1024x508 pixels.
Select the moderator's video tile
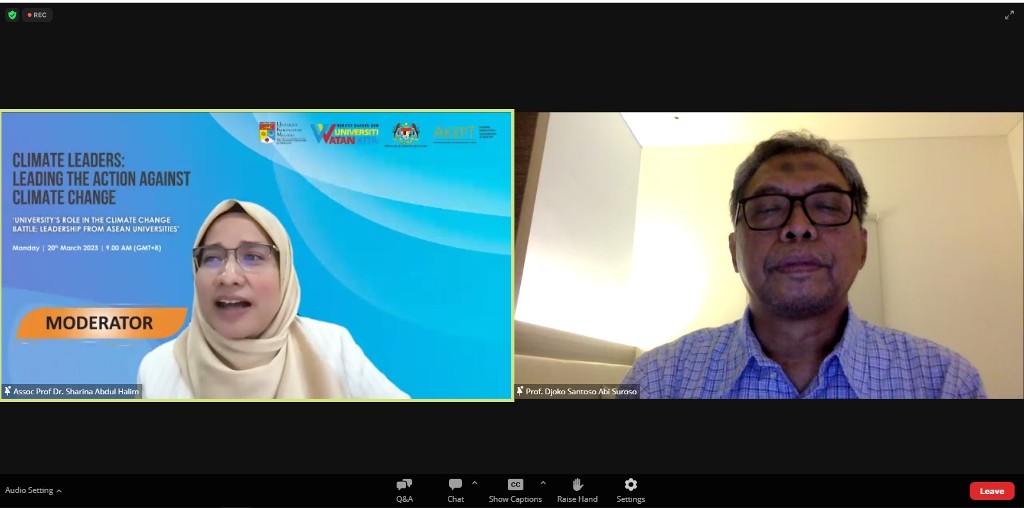tap(256, 255)
